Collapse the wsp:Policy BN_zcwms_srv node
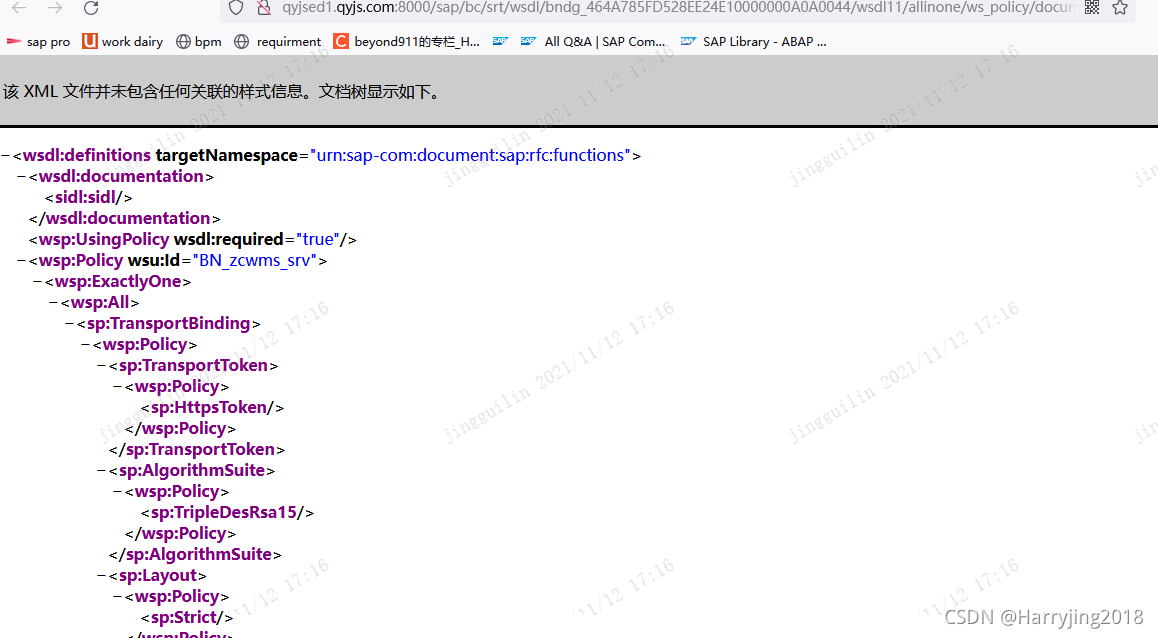 coord(21,261)
